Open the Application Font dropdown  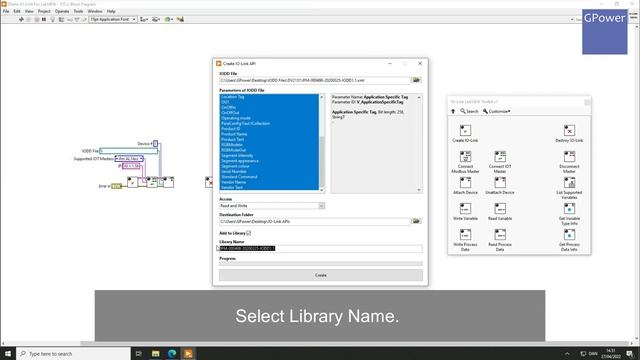pyautogui.click(x=113, y=19)
